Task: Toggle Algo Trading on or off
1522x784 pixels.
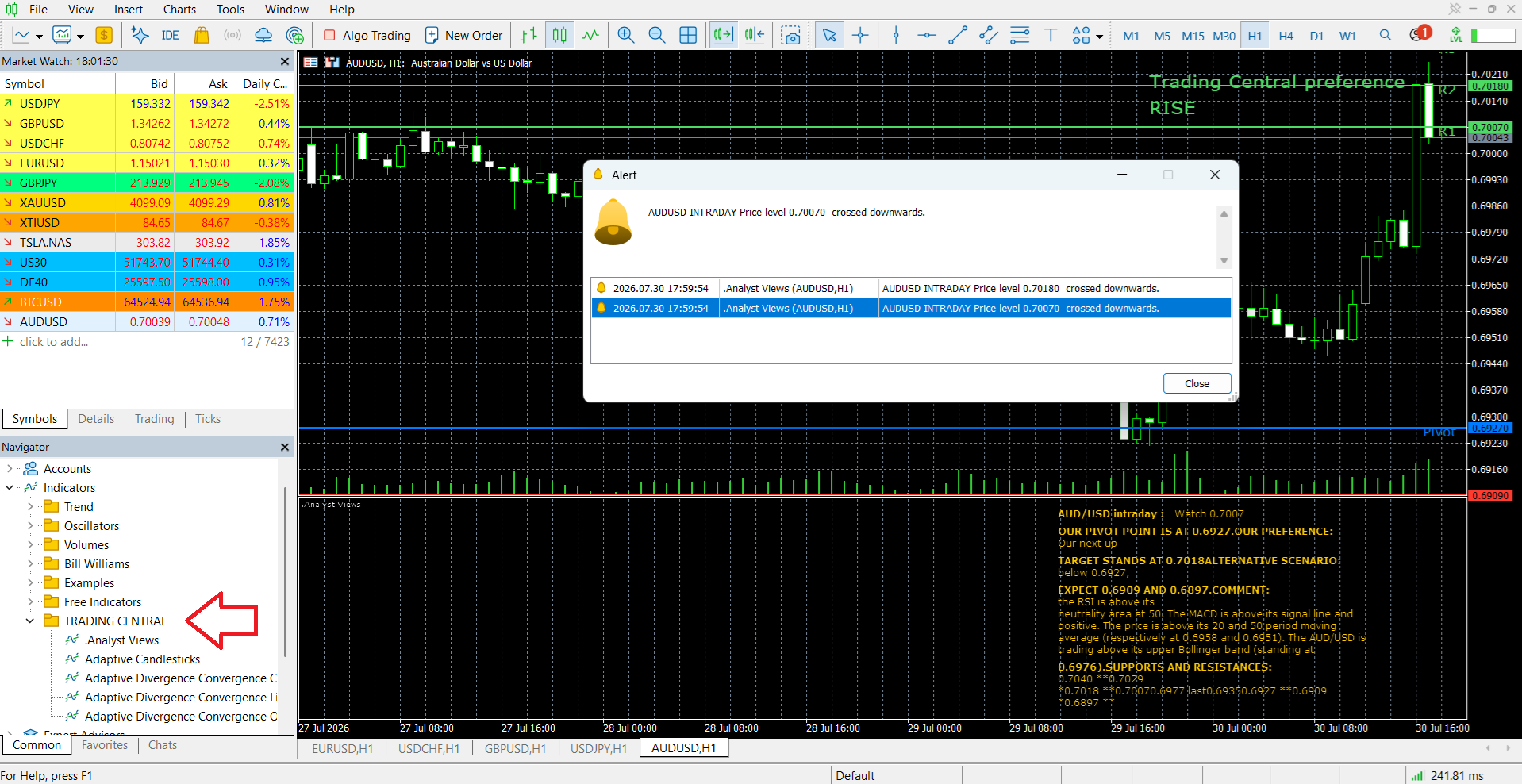Action: point(367,35)
